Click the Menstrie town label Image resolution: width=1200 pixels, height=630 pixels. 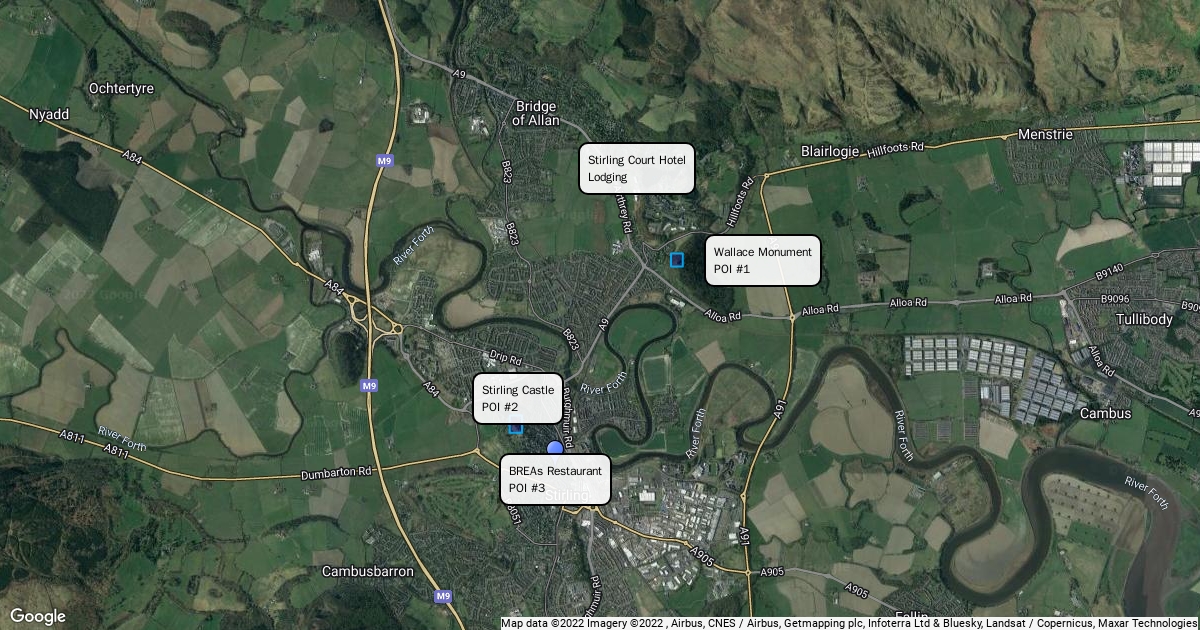tap(1044, 134)
